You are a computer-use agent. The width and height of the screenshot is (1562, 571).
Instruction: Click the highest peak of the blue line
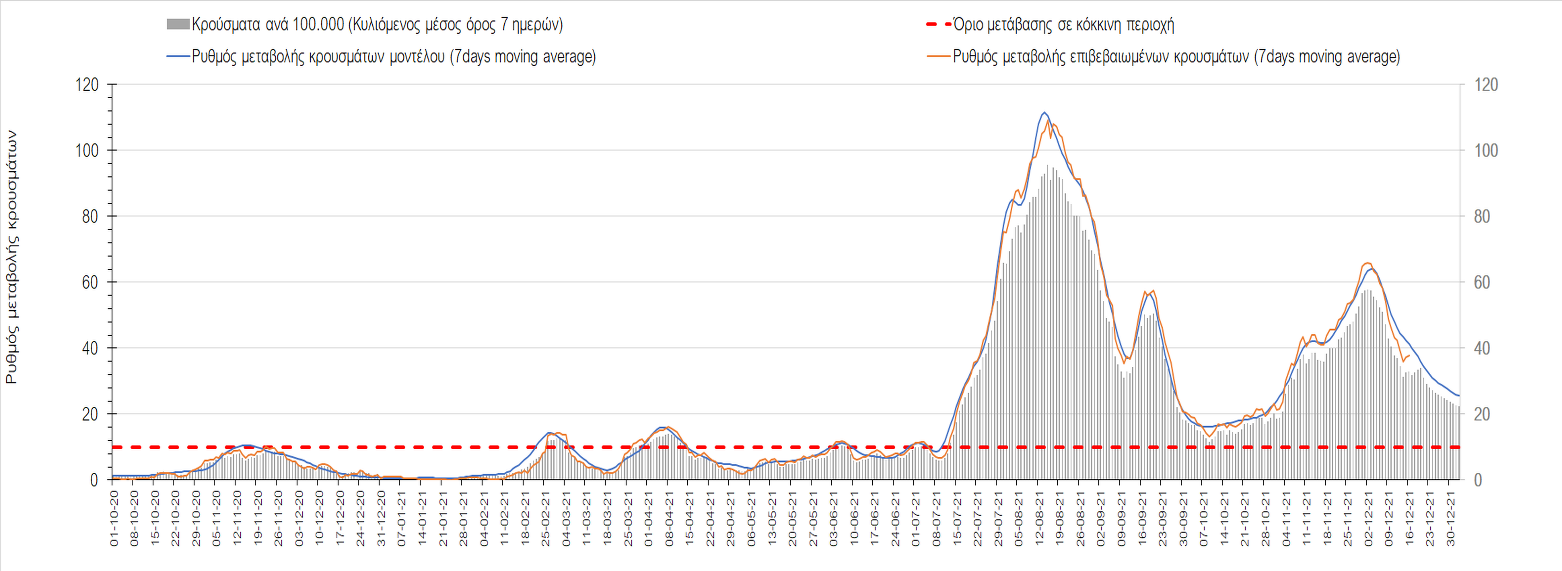tap(1044, 112)
